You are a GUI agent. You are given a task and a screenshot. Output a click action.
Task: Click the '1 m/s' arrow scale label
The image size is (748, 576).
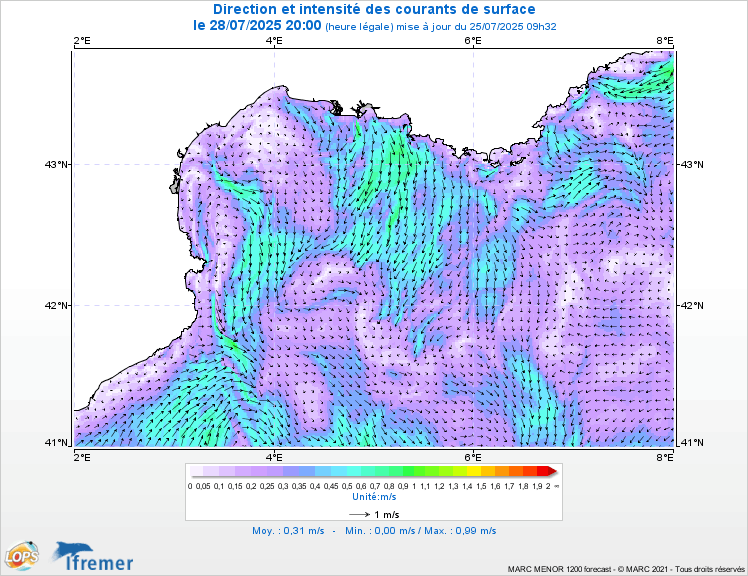coord(387,514)
